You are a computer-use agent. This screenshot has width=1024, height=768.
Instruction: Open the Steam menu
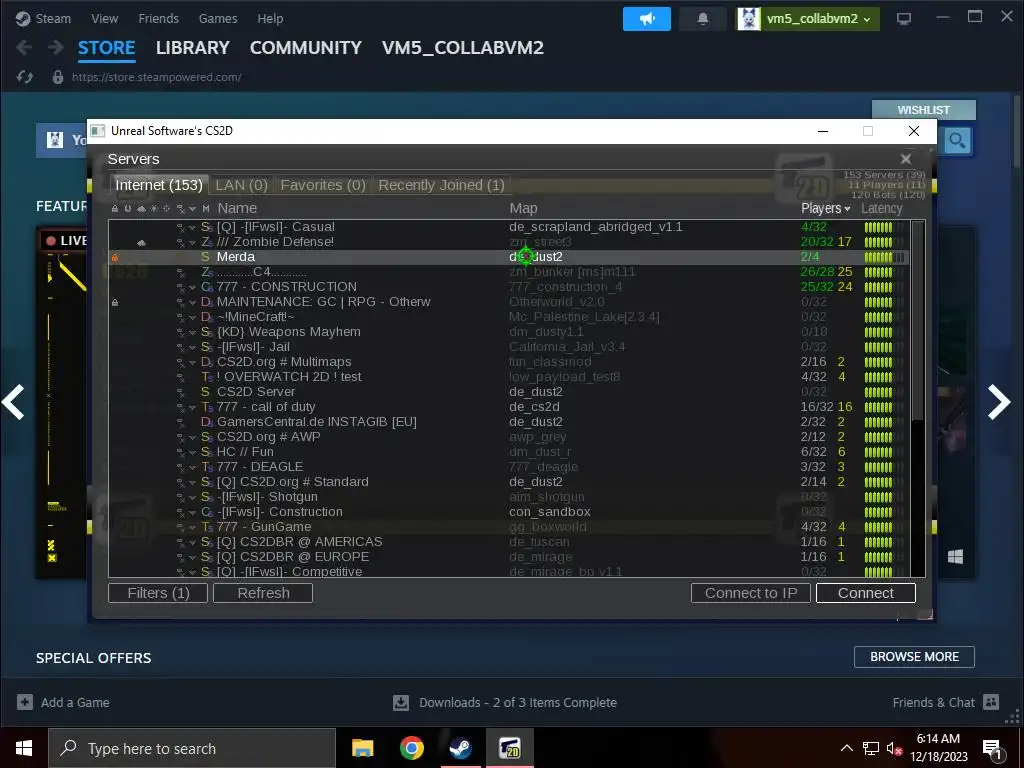pos(44,18)
